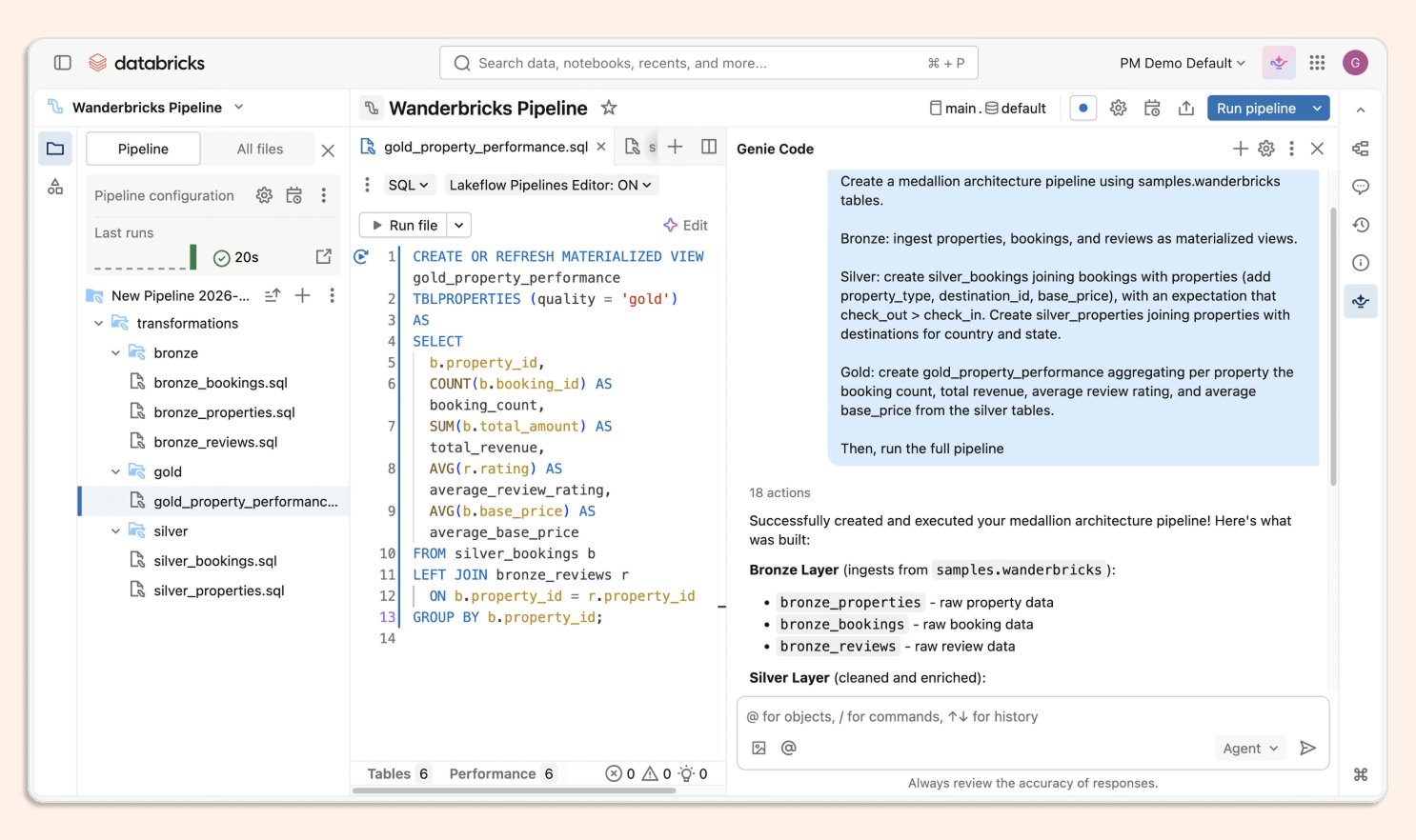This screenshot has width=1416, height=840.
Task: Open the Databricks logo home
Action: pos(147,63)
